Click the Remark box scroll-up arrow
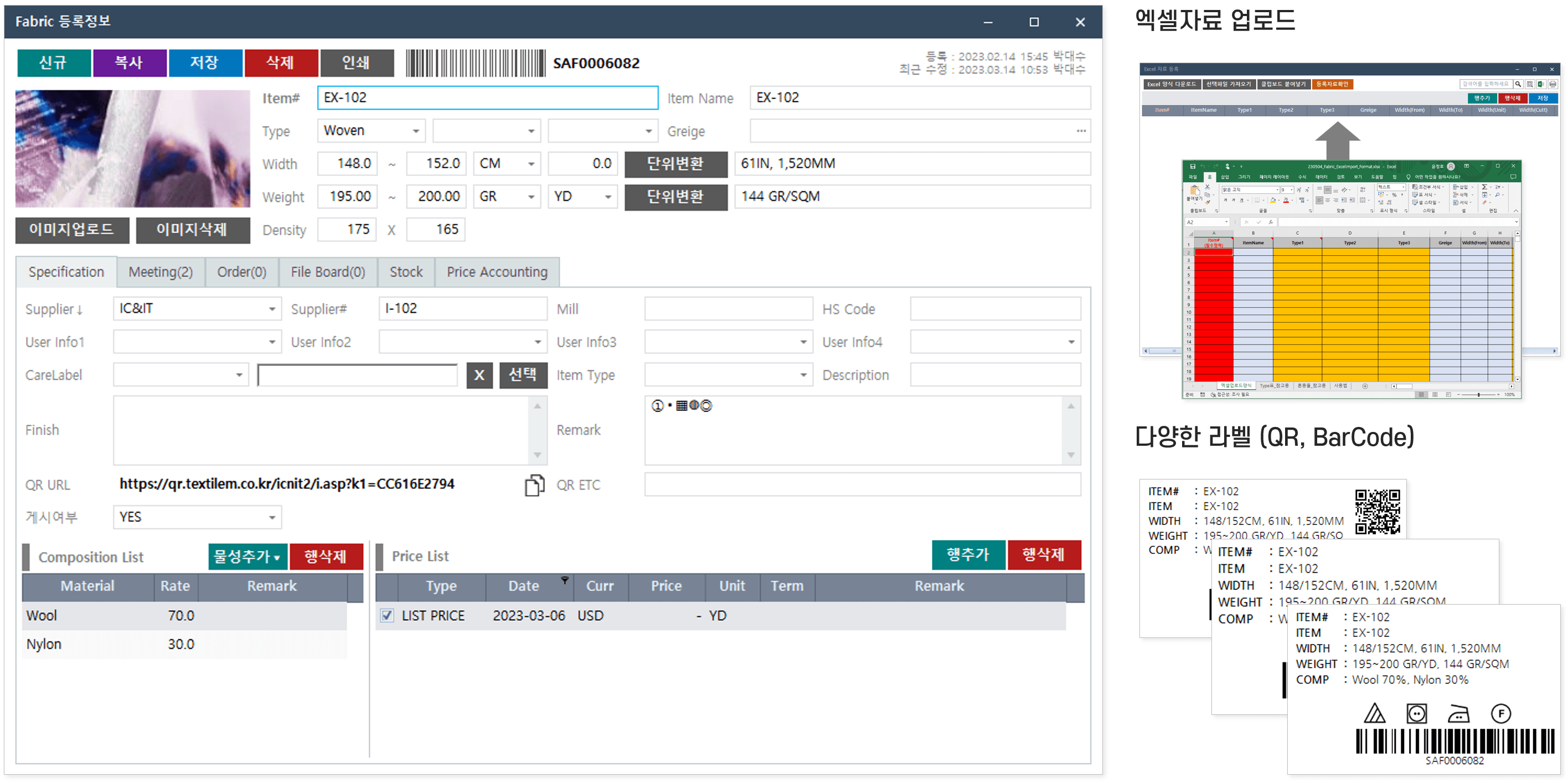This screenshot has height=783, width=1568. click(x=1071, y=406)
